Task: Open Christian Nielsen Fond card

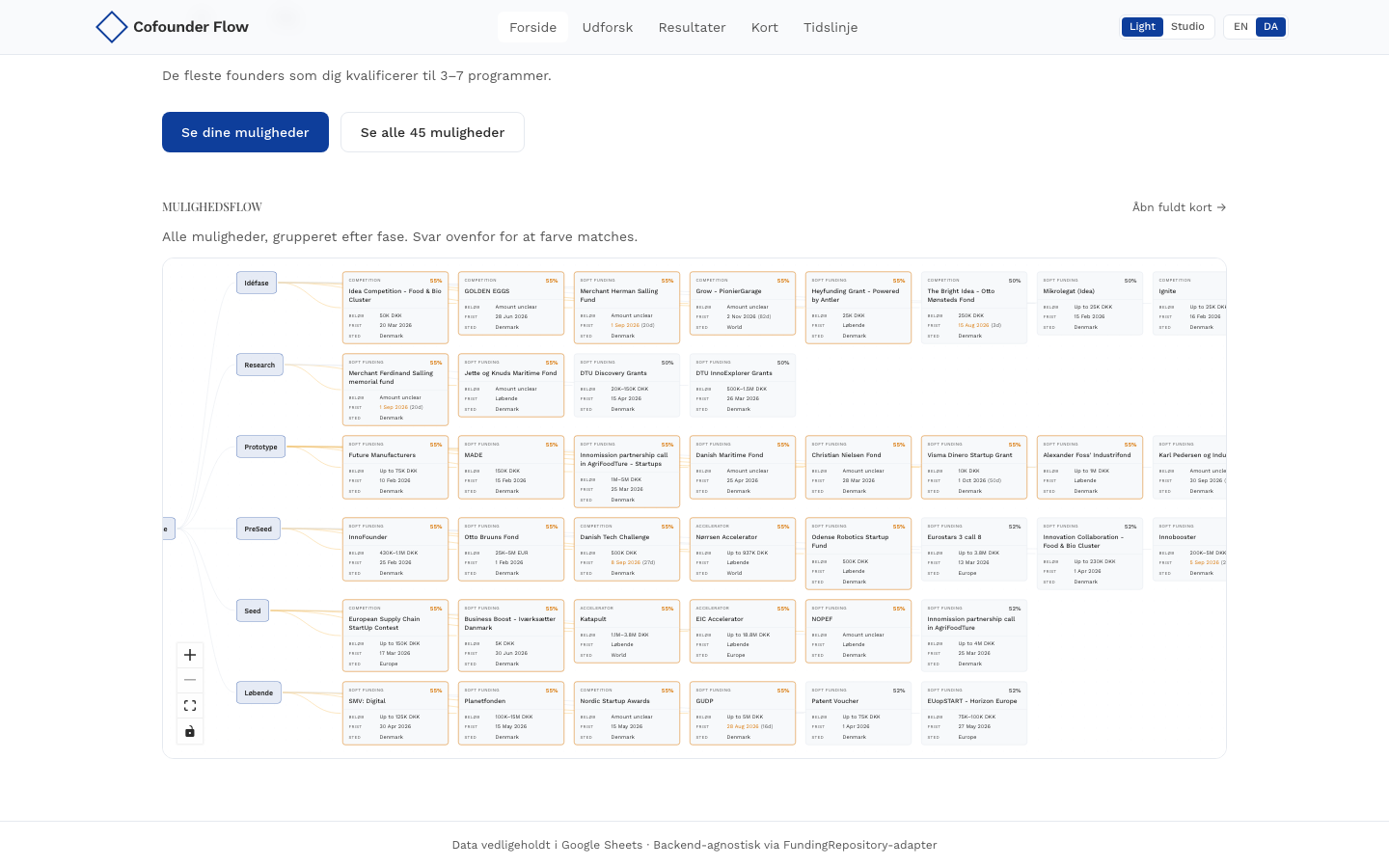Action: (x=858, y=468)
